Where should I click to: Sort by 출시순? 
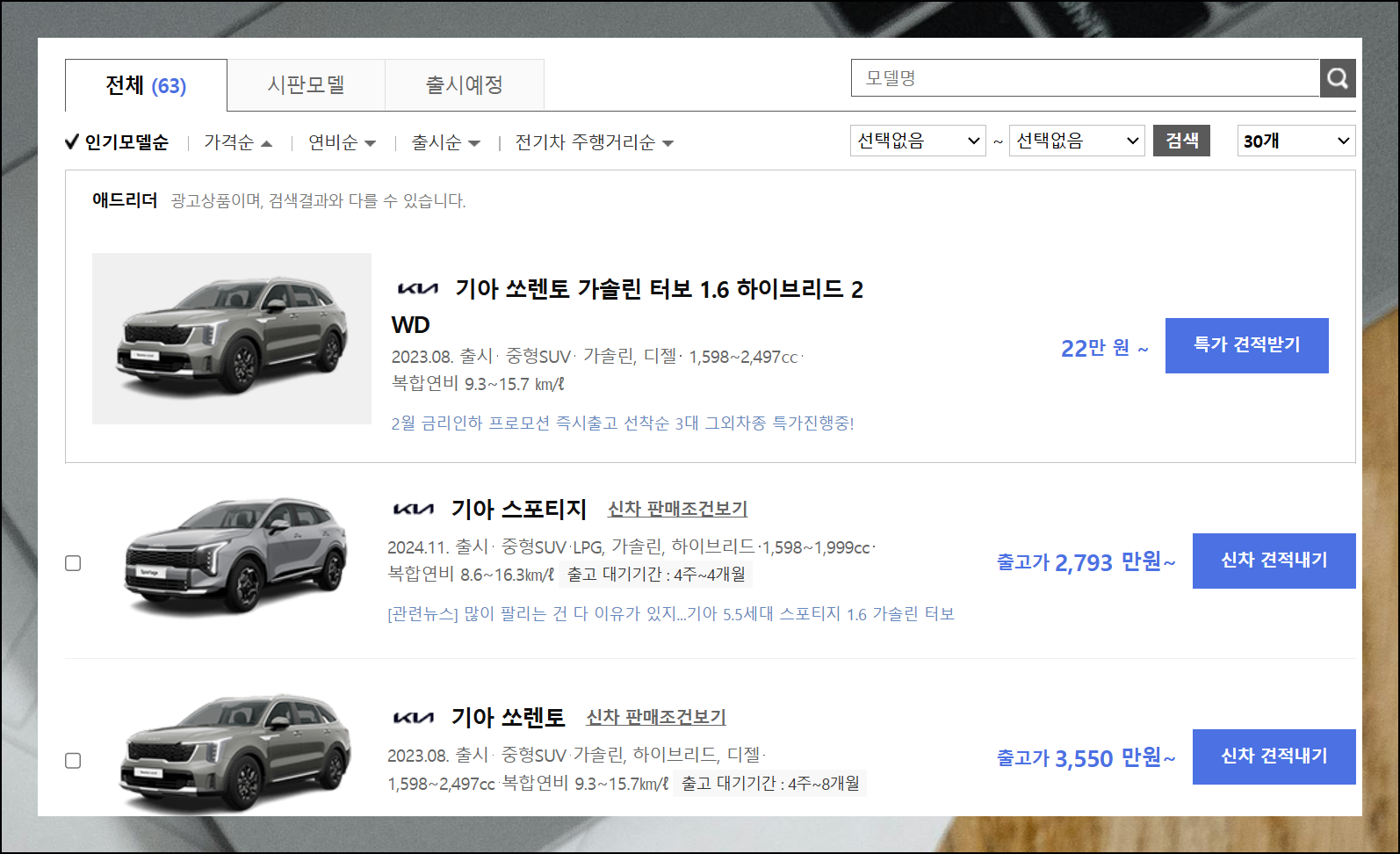click(x=445, y=142)
